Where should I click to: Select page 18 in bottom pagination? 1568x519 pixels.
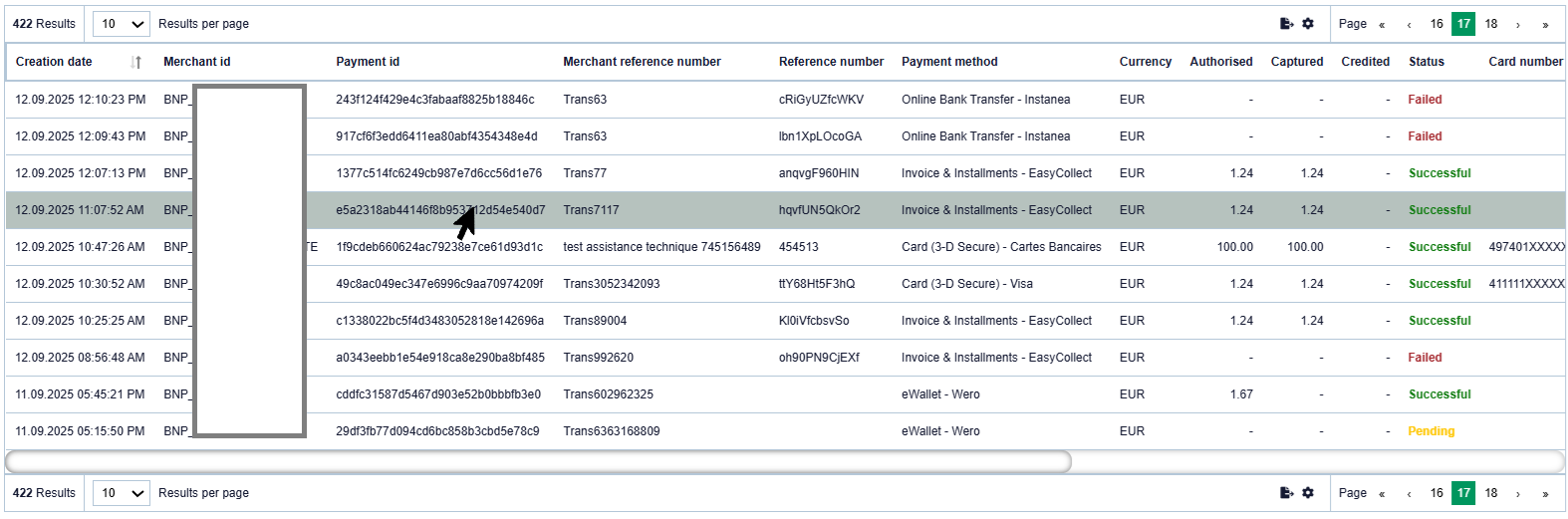click(1491, 493)
